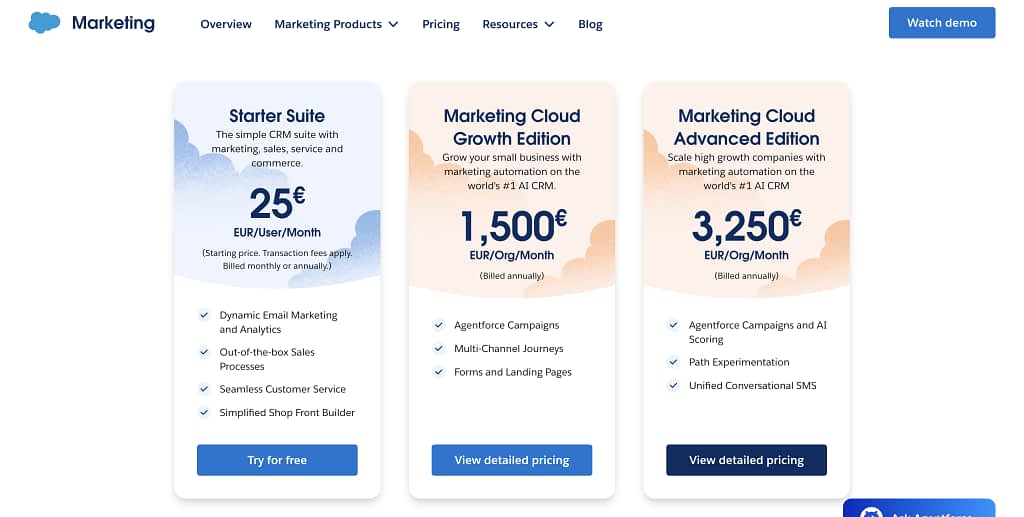1024x517 pixels.
Task: Click the Seamless Customer Service text
Action: [x=283, y=389]
